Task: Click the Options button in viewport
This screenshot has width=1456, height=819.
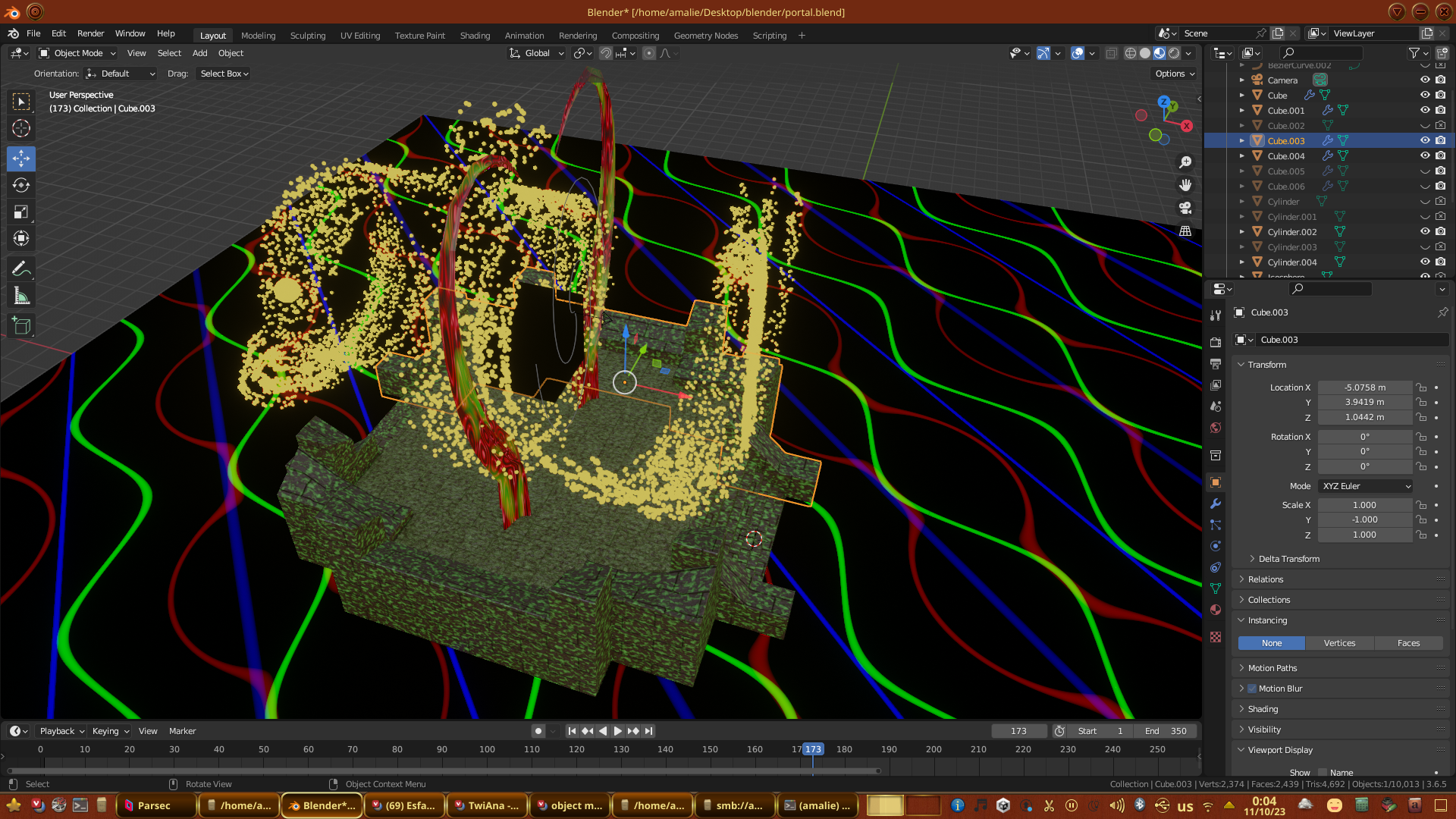Action: pyautogui.click(x=1175, y=74)
